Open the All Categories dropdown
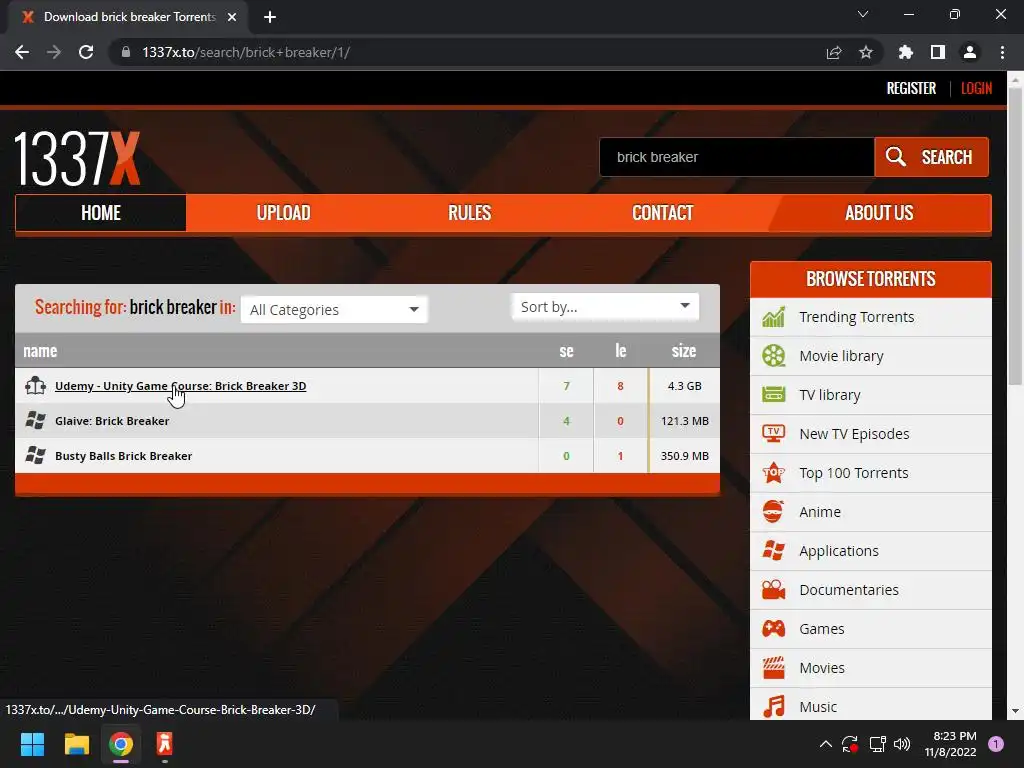 (x=334, y=310)
